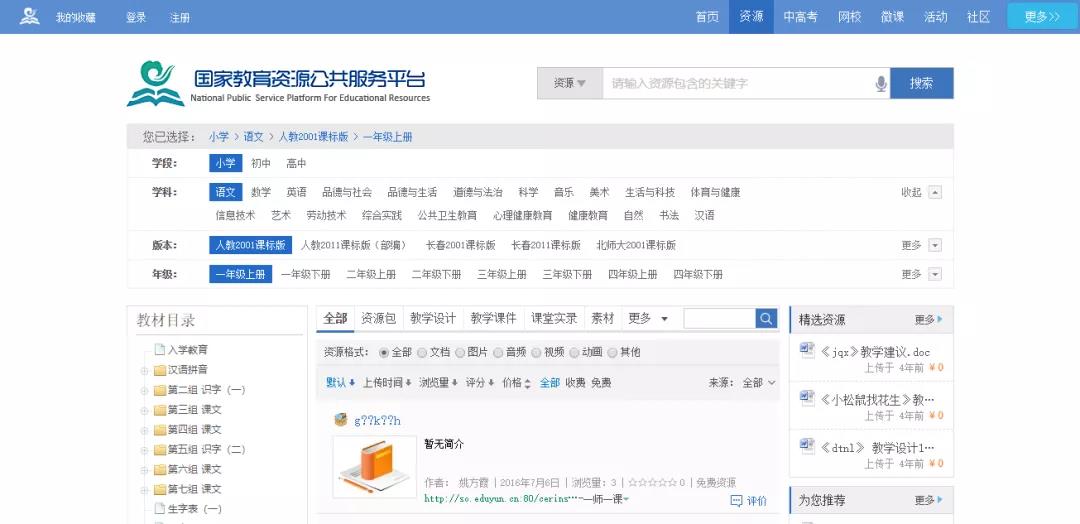Open the 中高考 navigation menu item
Image resolution: width=1080 pixels, height=524 pixels.
[x=800, y=17]
